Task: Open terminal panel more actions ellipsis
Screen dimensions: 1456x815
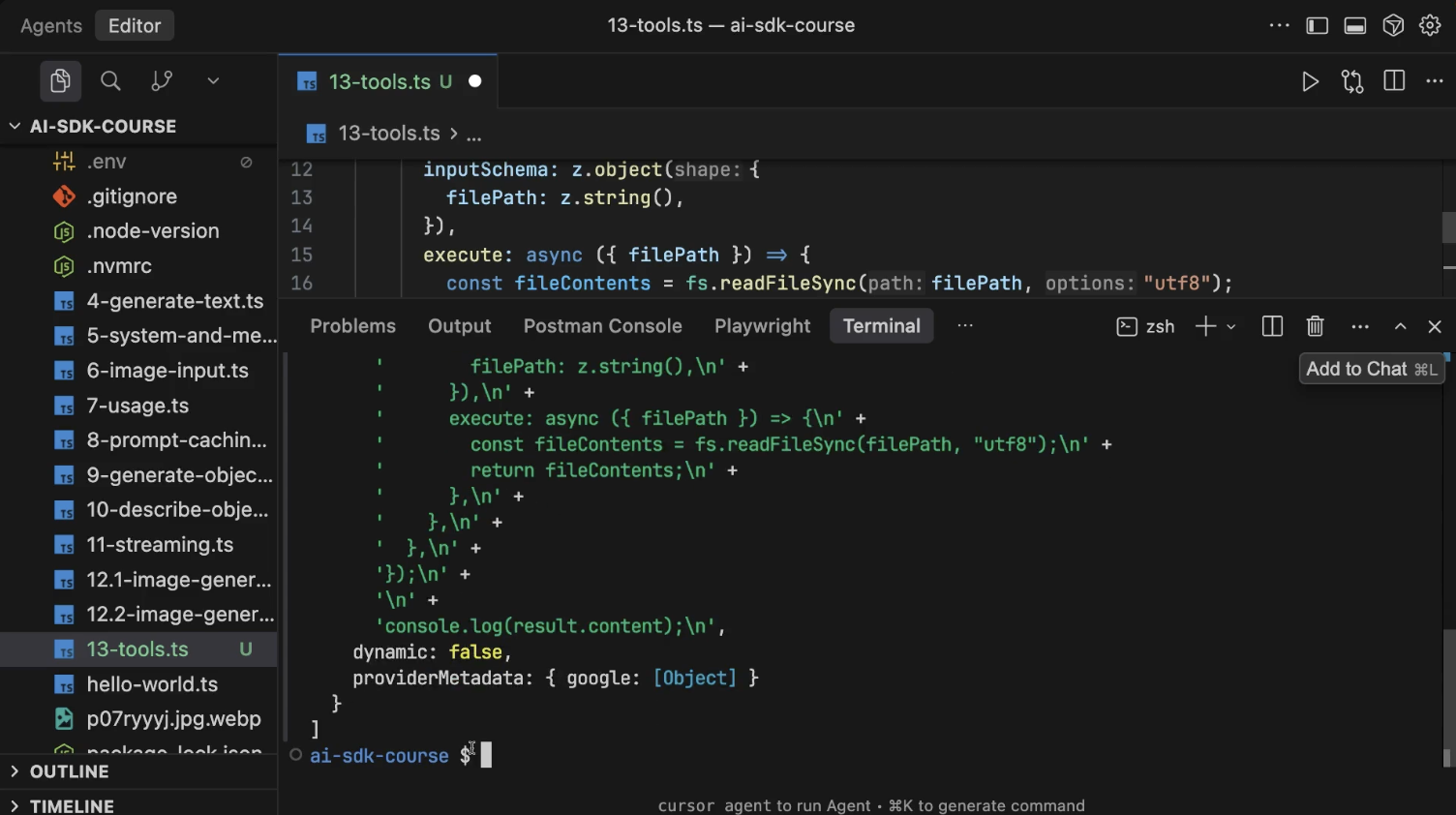Action: click(1360, 327)
